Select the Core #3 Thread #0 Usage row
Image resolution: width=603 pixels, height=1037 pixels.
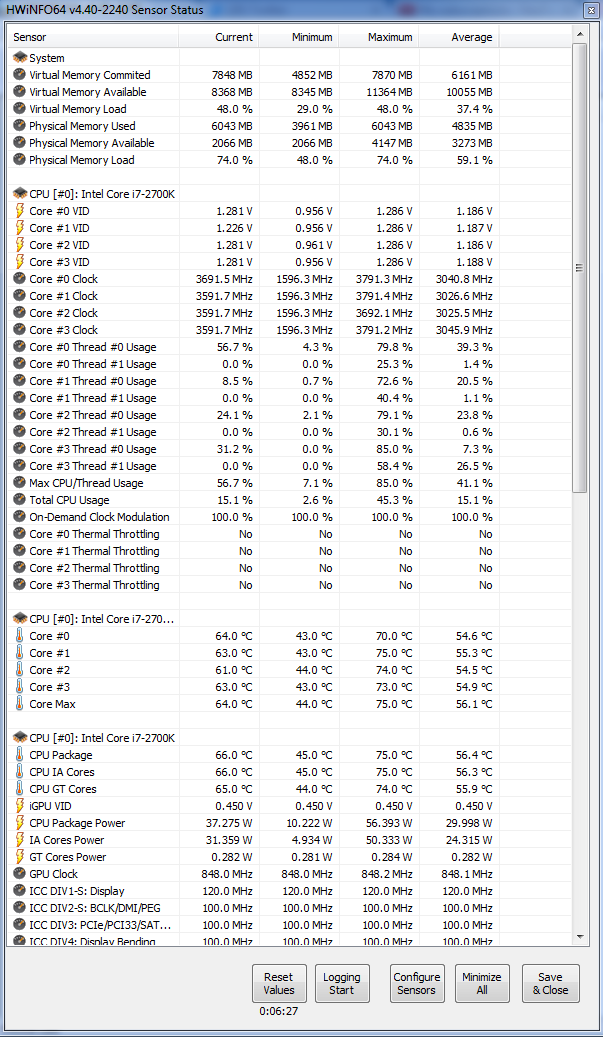pos(290,449)
